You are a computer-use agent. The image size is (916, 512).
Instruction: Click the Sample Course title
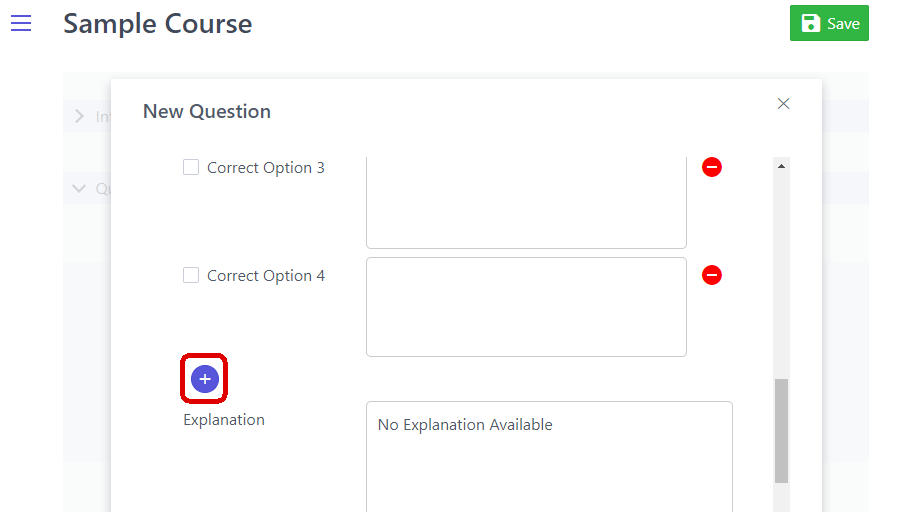coord(158,23)
